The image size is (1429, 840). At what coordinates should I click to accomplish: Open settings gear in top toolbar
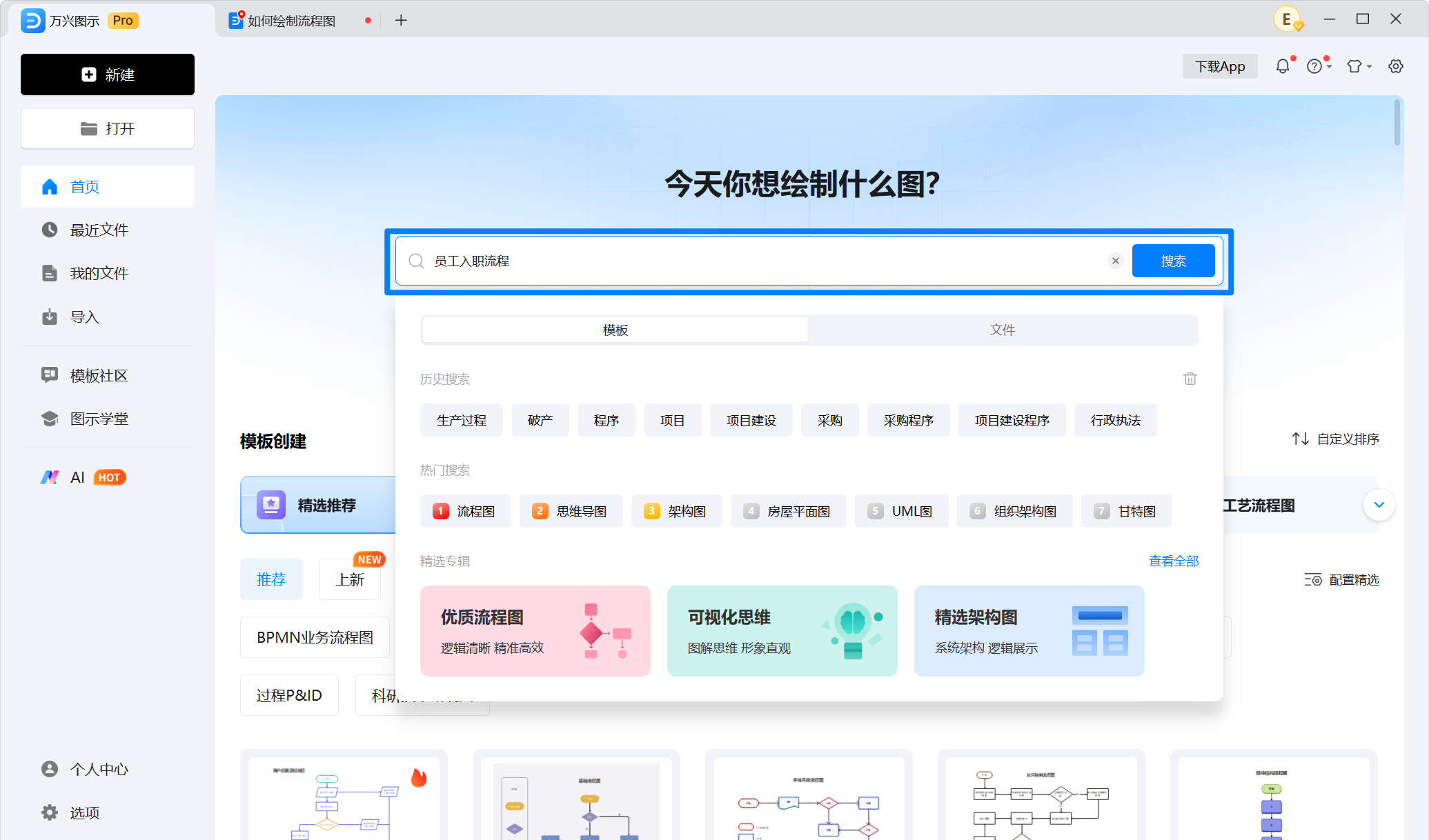click(1396, 66)
